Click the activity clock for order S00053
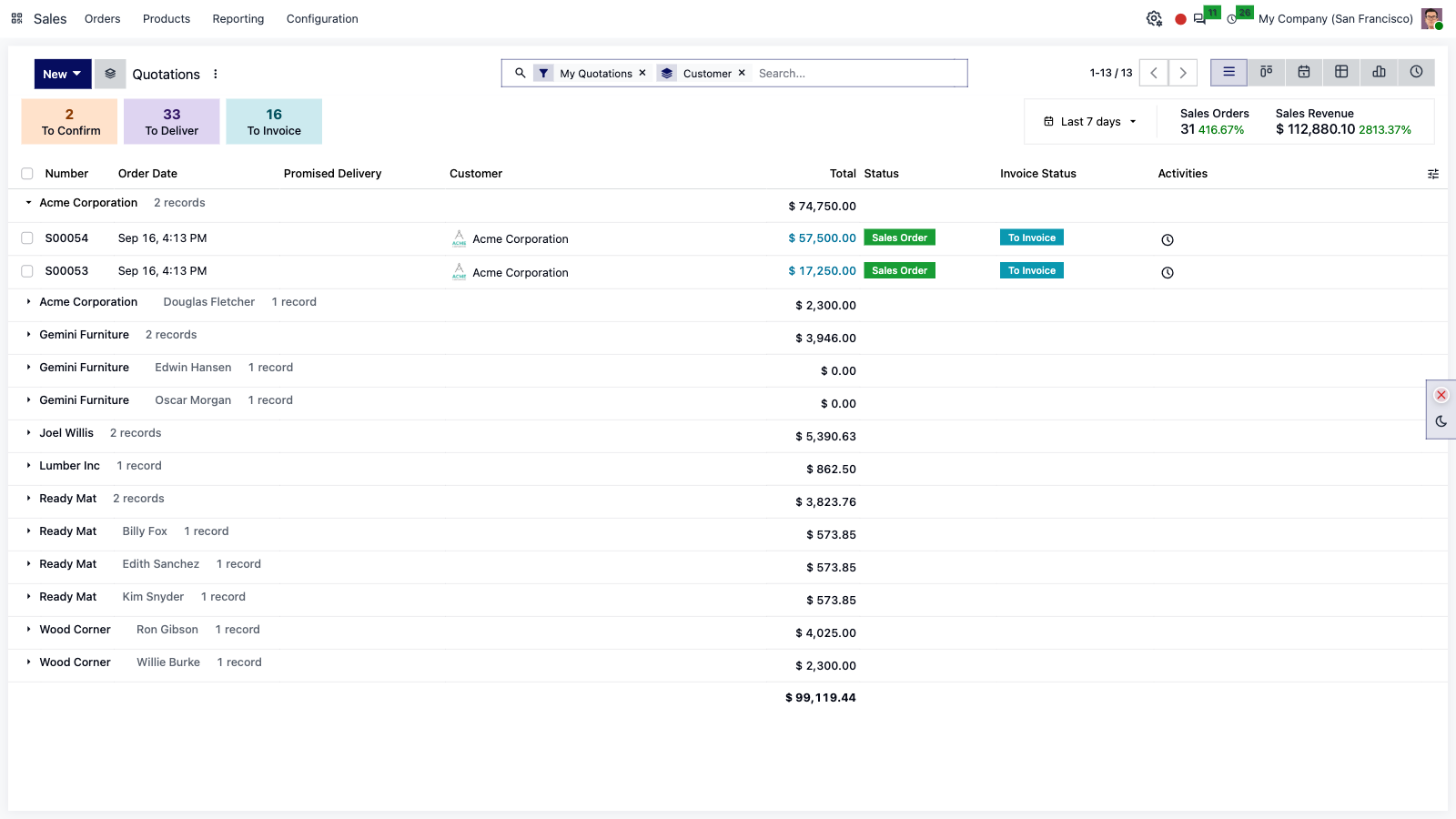Screen dimensions: 1456x819 (x=1168, y=272)
